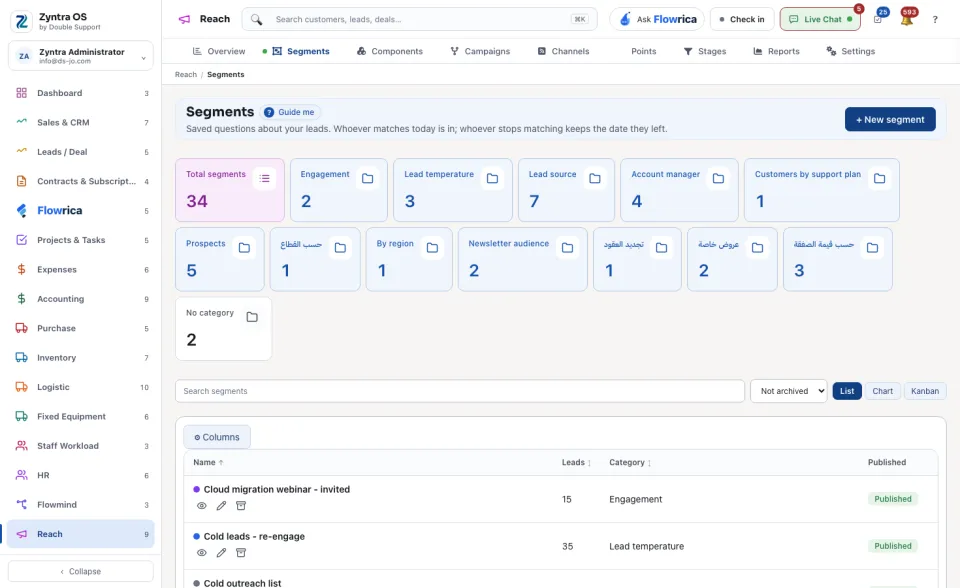Open Flowrica in the sidebar
Viewport: 960px width, 588px height.
(81, 211)
